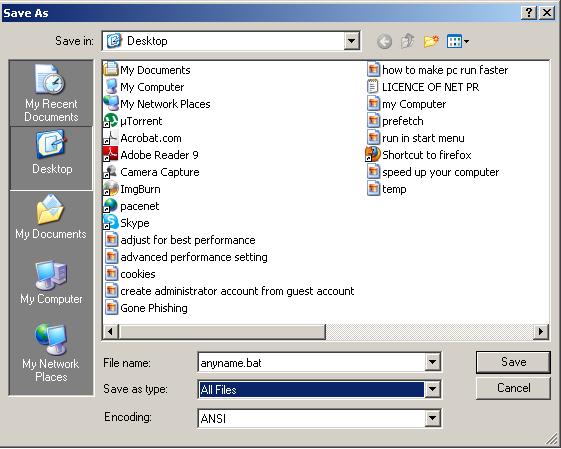Select the ImgBurn shortcut icon
561x449 pixels.
tap(111, 189)
